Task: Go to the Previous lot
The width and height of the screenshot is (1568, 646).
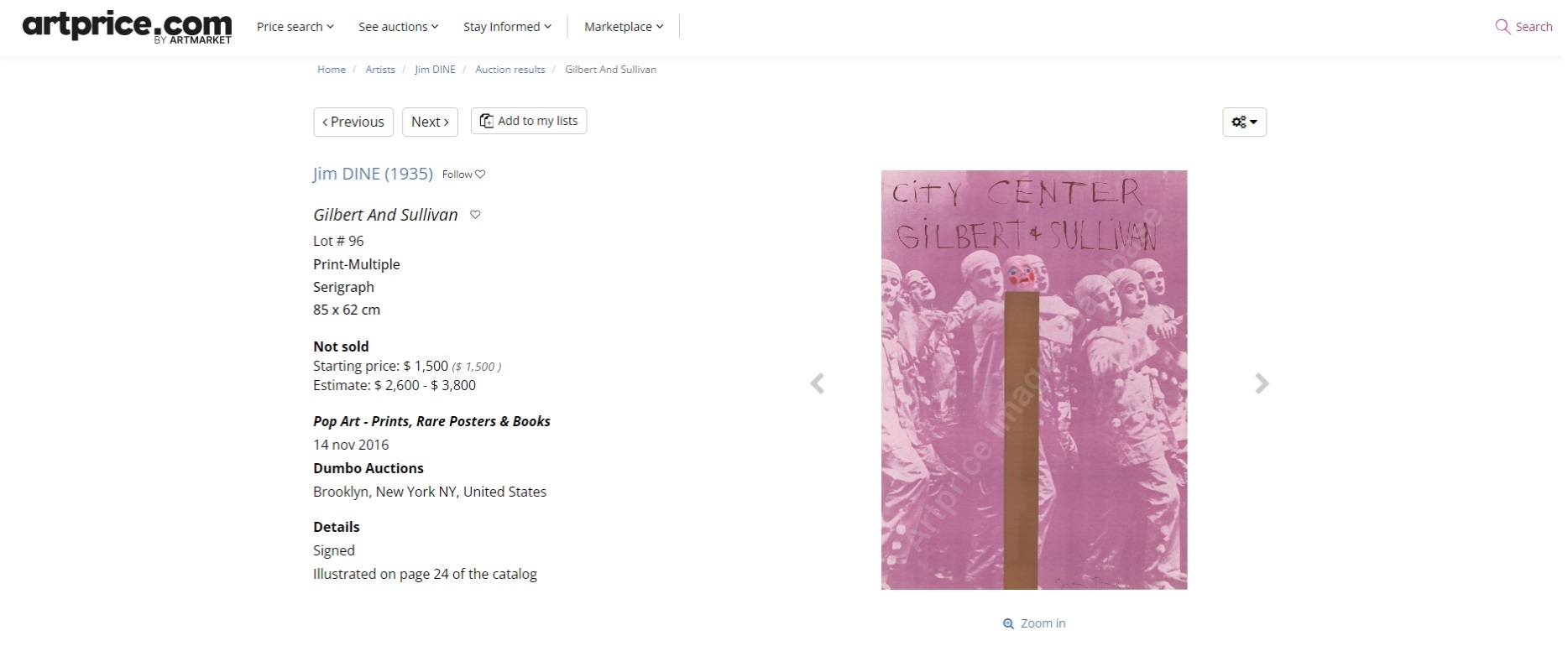Action: (x=353, y=122)
